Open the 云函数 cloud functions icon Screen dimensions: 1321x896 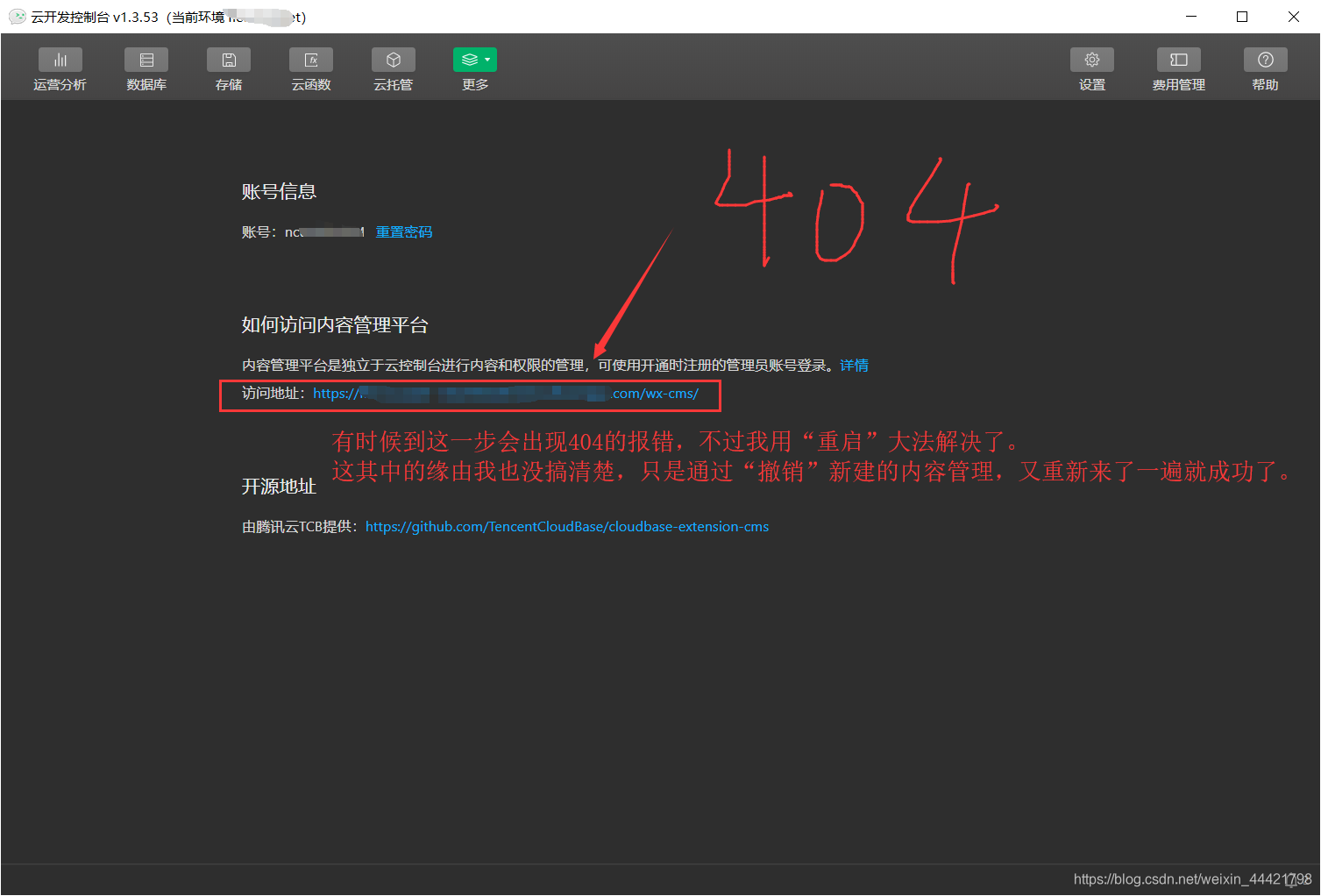click(x=311, y=60)
